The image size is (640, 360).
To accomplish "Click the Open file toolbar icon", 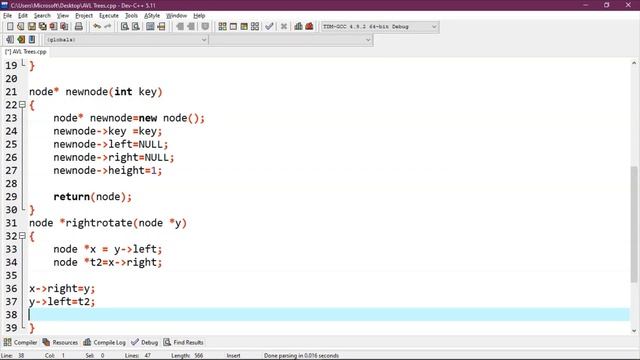I will 20,27.
